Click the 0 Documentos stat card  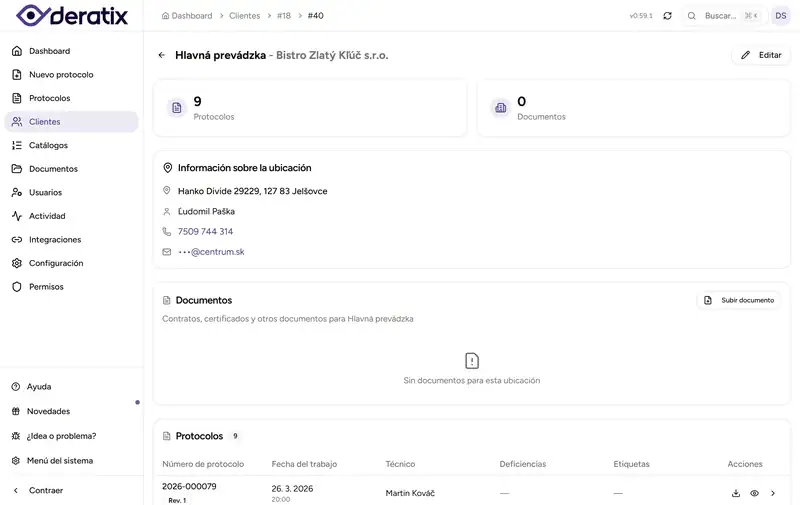pos(634,108)
